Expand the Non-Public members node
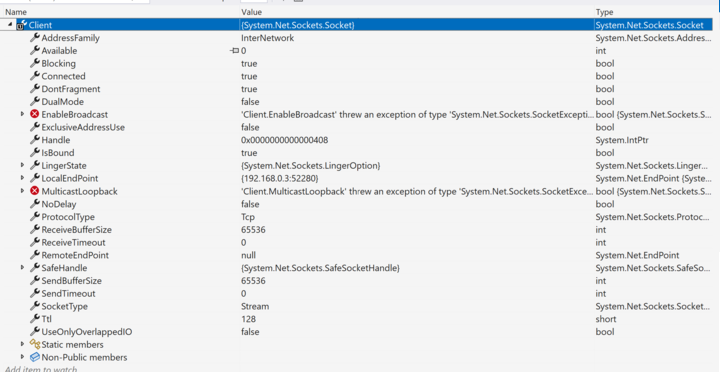720x372 pixels. tap(22, 357)
